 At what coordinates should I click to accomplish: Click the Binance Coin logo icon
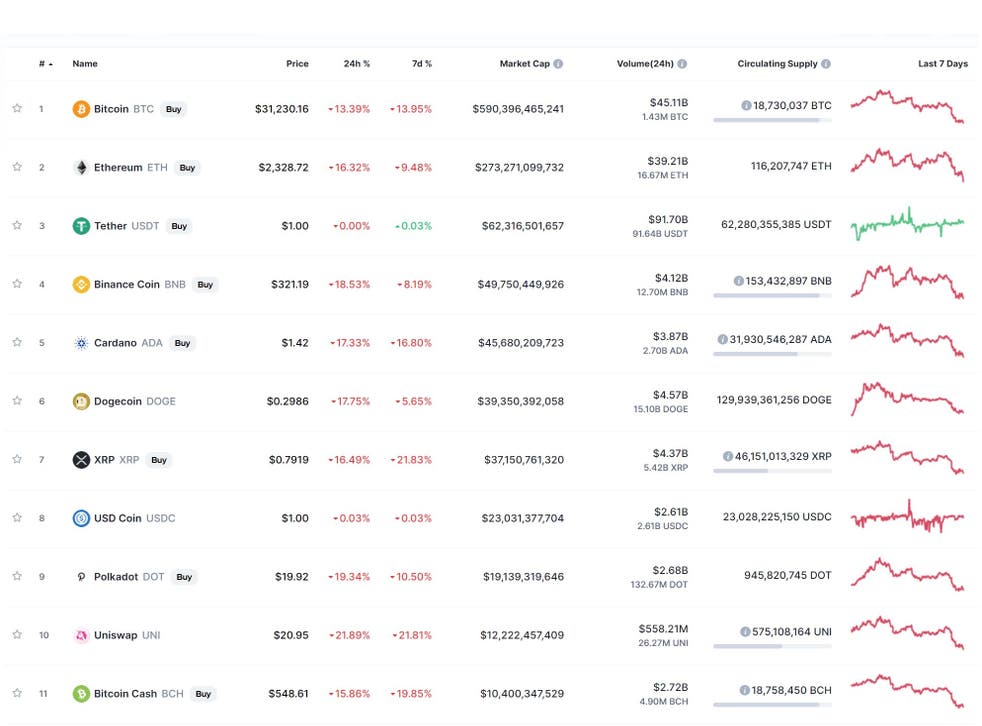tap(81, 284)
